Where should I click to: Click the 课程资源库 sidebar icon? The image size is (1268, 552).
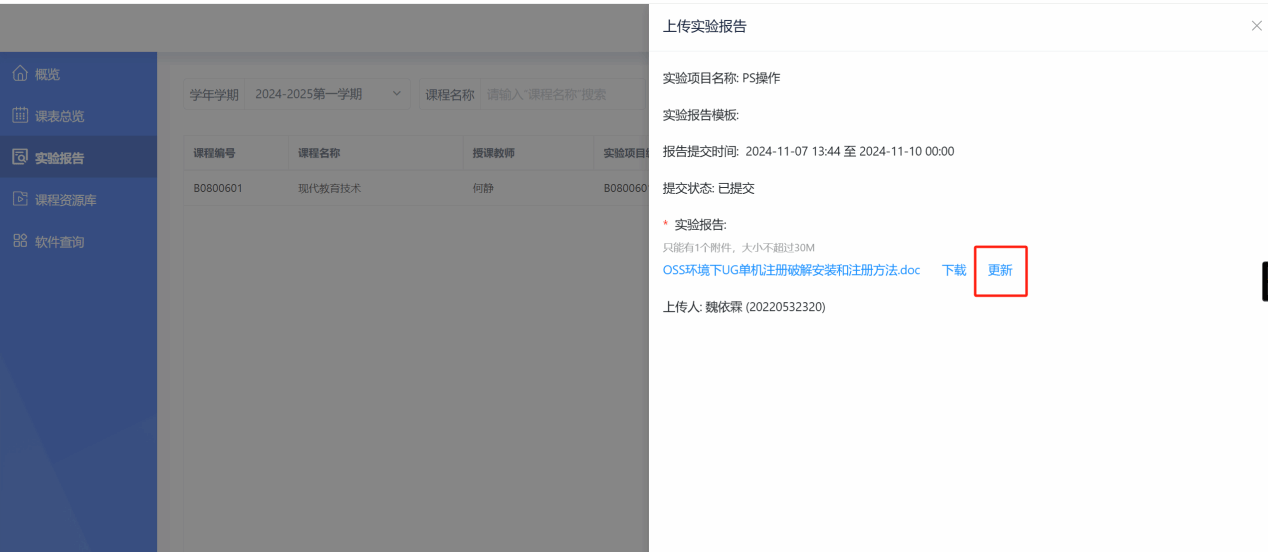coord(20,200)
